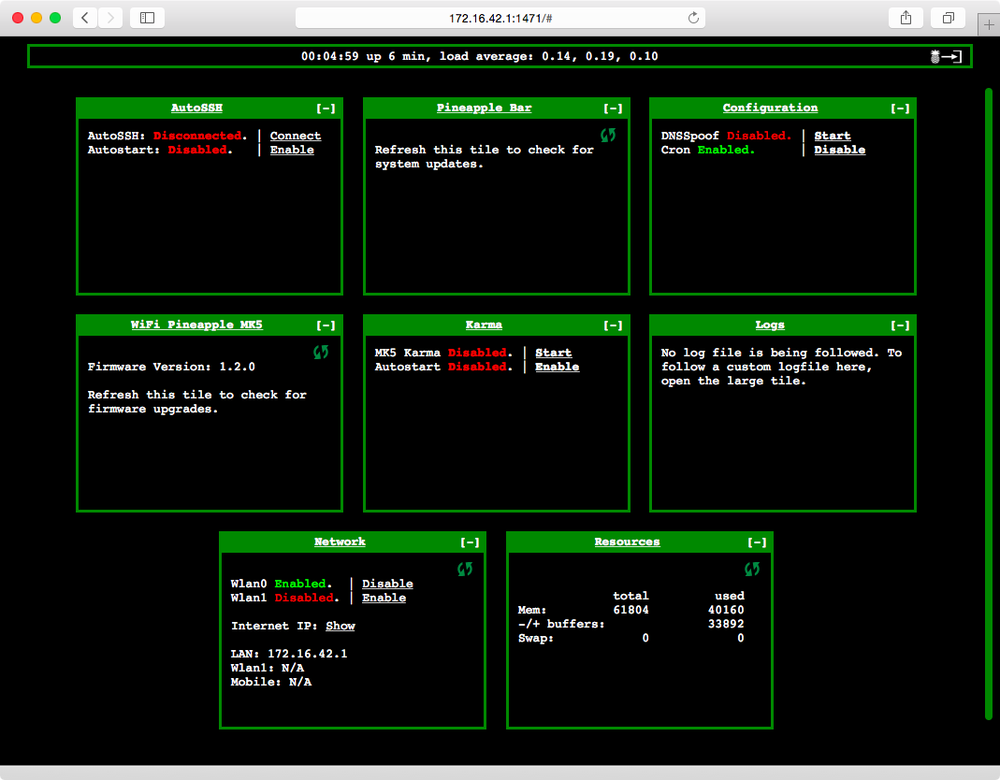This screenshot has height=780, width=1000.
Task: Click the 'Swap:' row label
Action: coord(536,638)
